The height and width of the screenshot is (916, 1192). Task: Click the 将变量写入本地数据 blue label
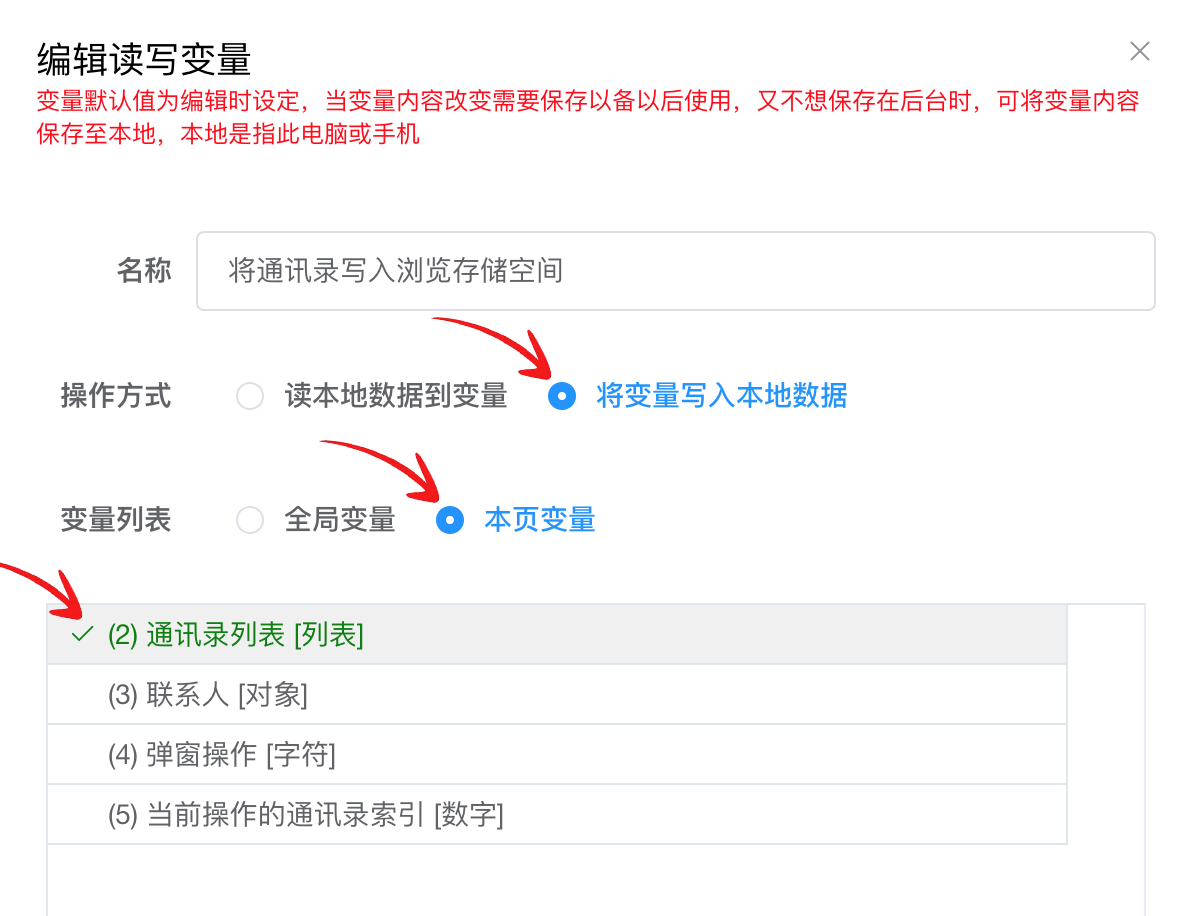point(721,396)
